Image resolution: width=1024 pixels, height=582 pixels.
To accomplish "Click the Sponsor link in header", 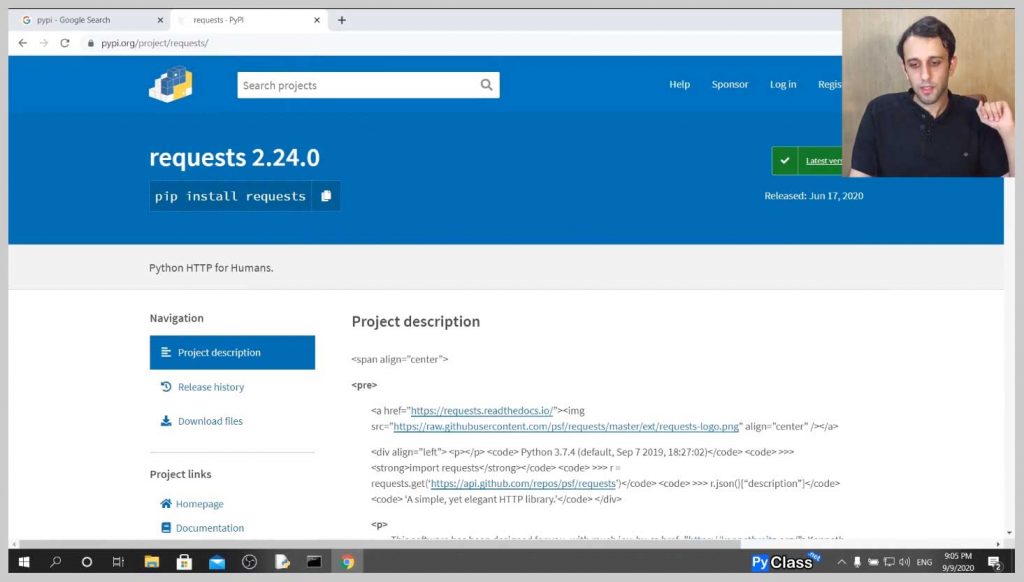I will (730, 85).
